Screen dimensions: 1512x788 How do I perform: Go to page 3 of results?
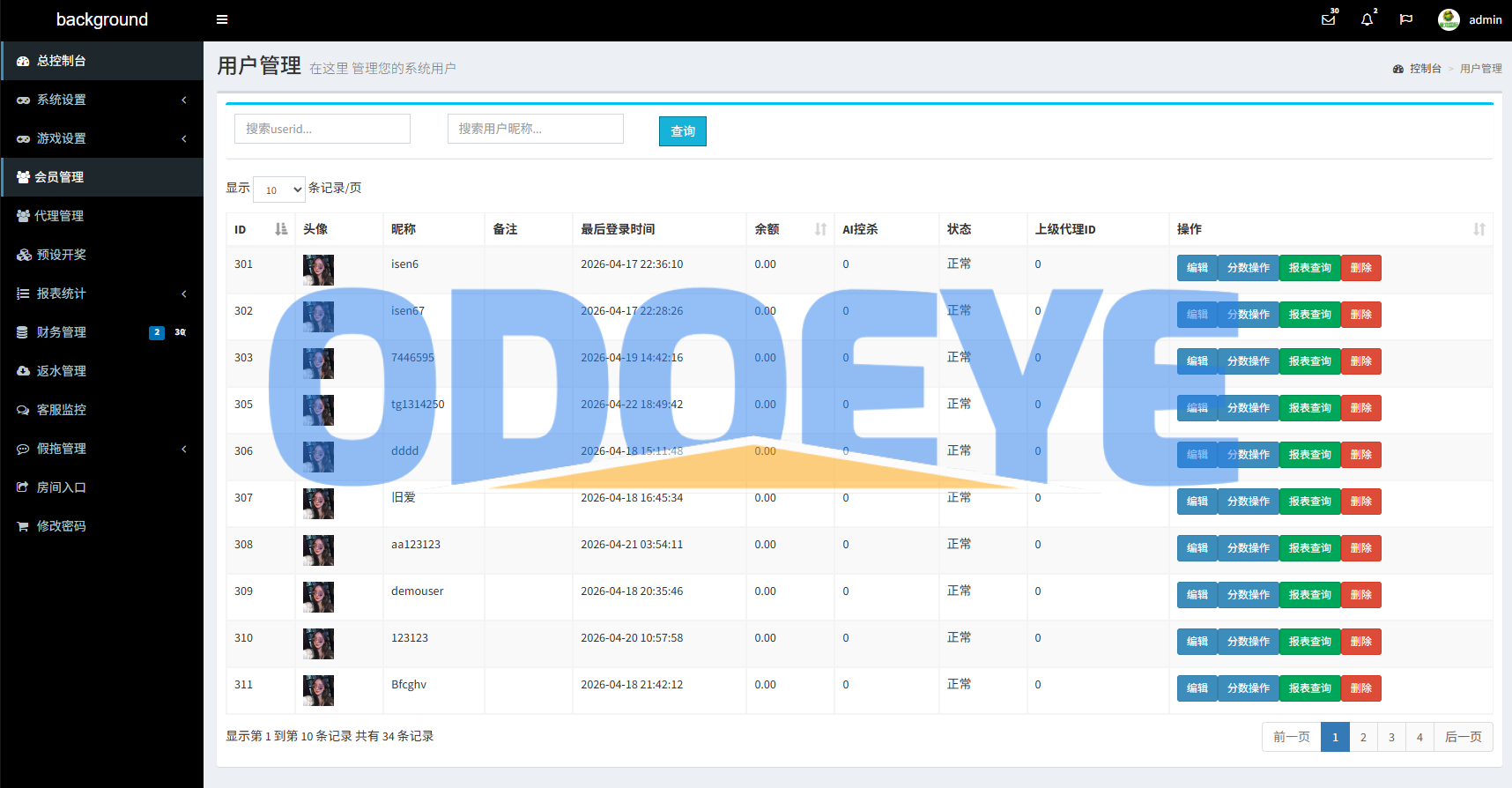click(1391, 737)
